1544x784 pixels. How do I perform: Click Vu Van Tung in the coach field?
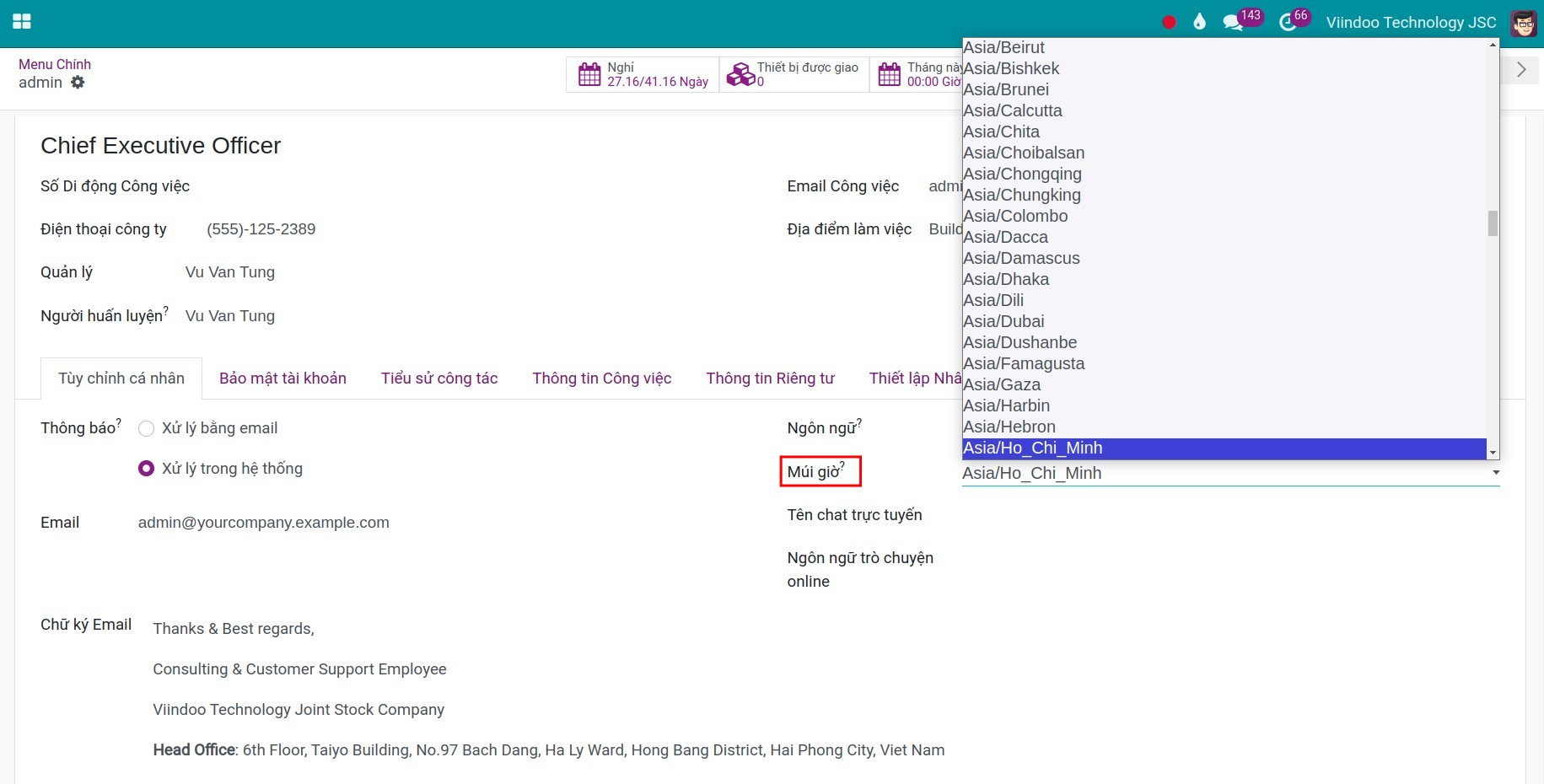click(230, 316)
